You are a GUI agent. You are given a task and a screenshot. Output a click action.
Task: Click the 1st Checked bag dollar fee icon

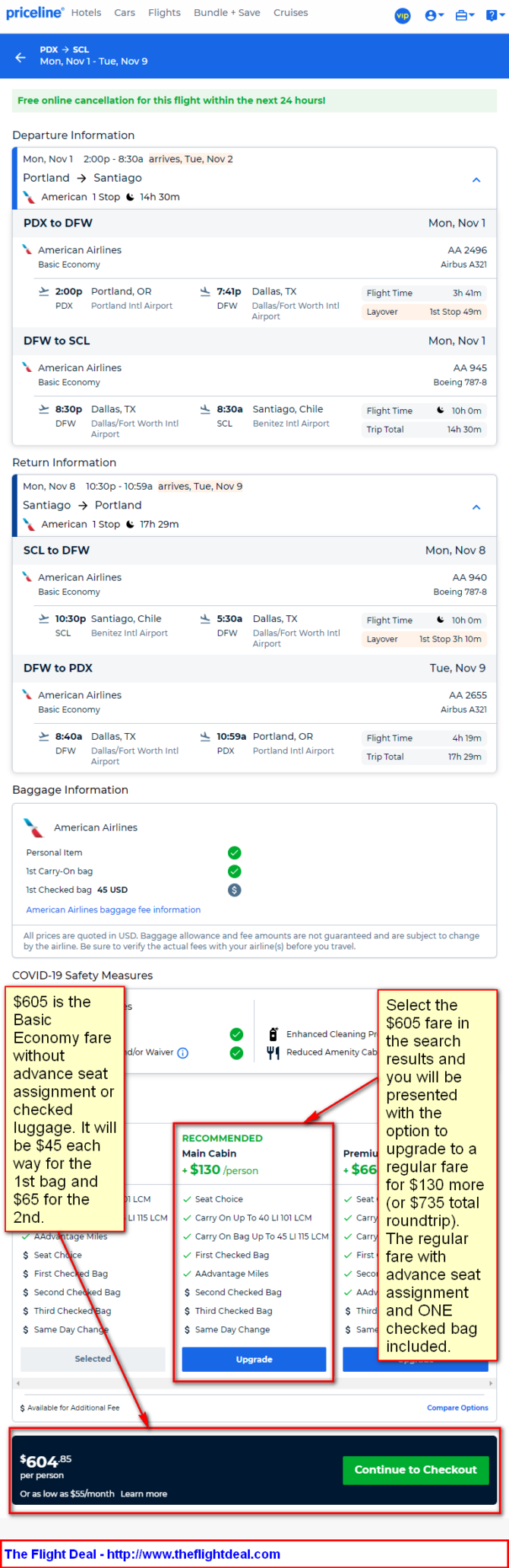point(235,890)
